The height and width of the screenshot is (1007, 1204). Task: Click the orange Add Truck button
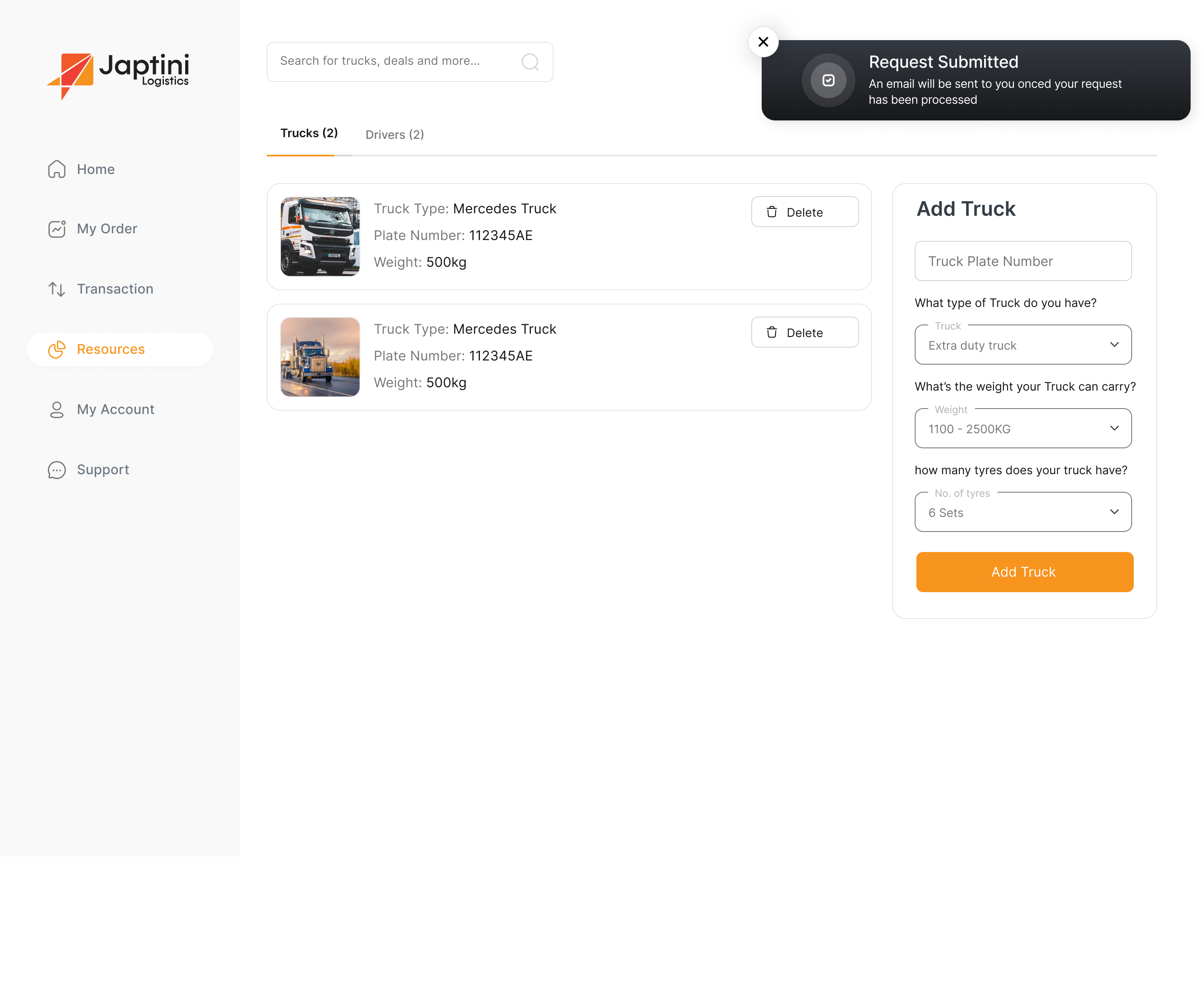tap(1025, 572)
